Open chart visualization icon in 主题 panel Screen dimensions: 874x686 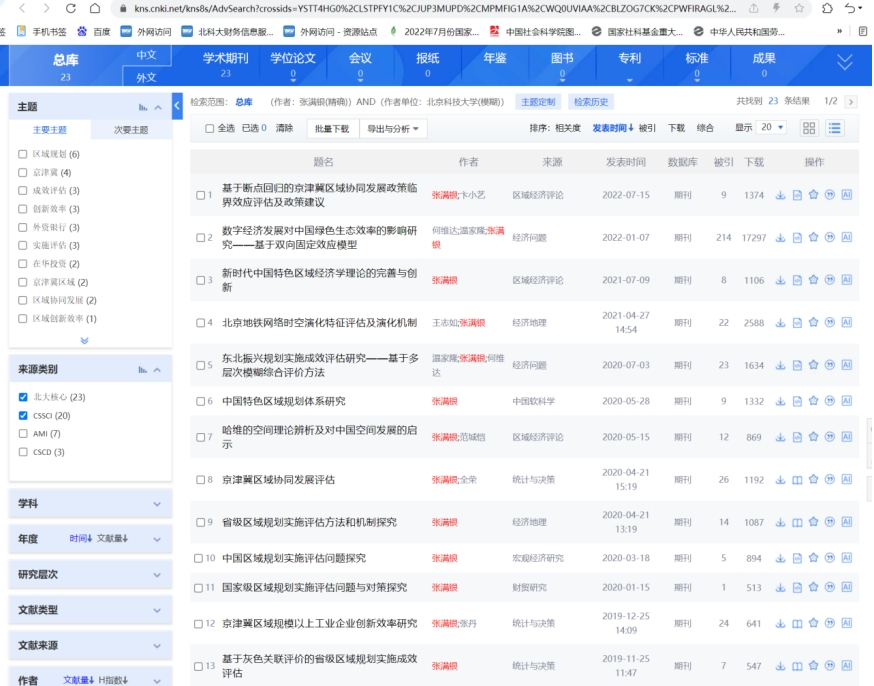click(143, 107)
